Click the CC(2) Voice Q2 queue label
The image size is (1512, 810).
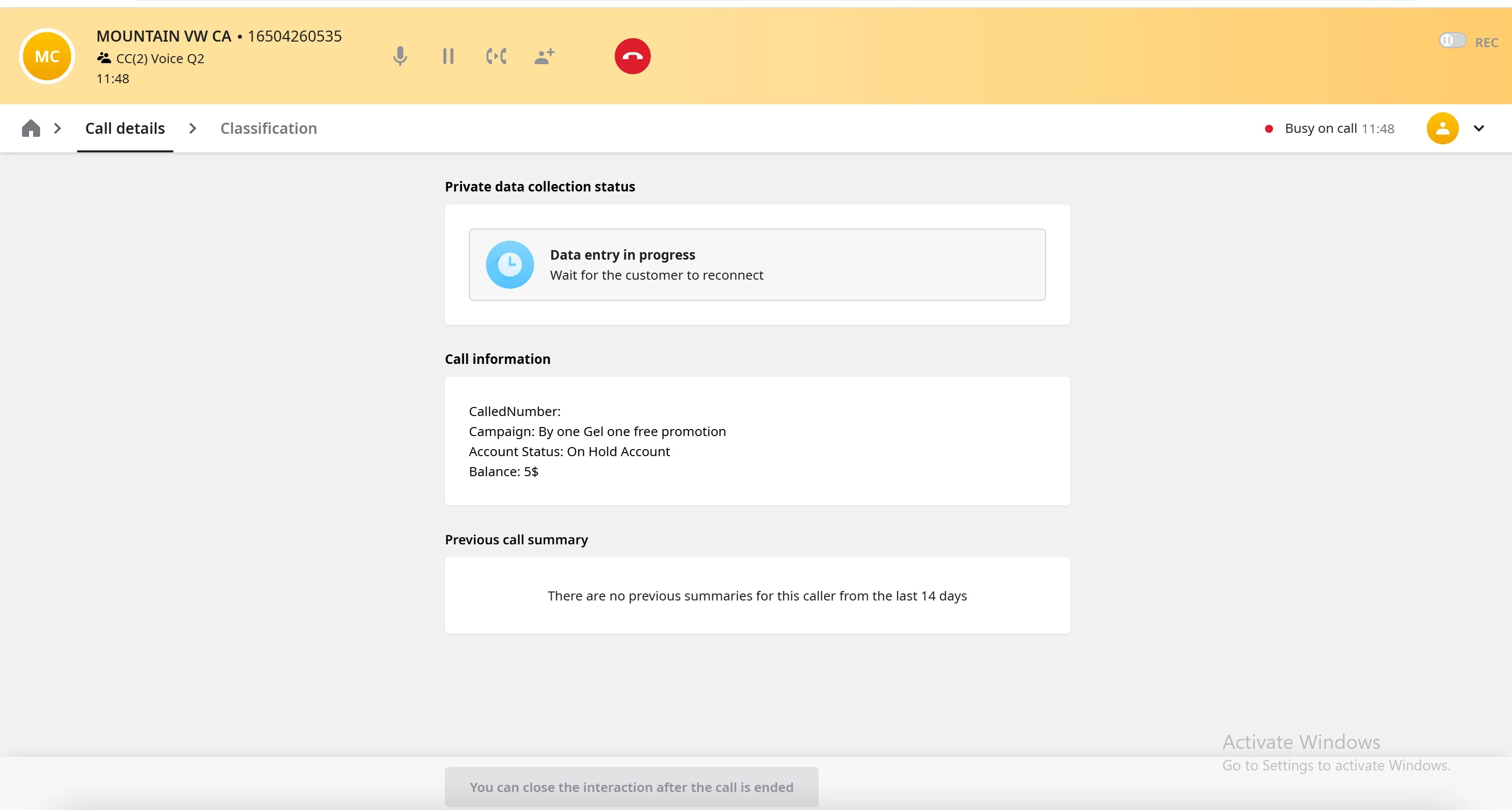click(x=160, y=59)
